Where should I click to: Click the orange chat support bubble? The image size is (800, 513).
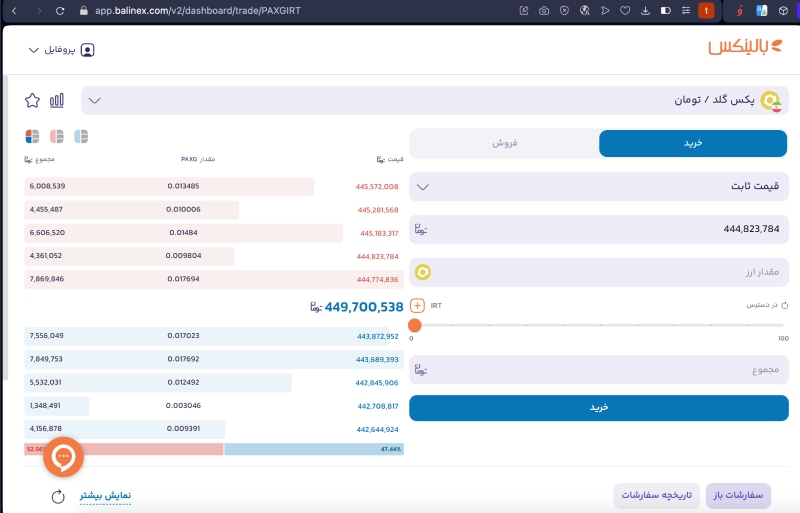click(x=64, y=457)
